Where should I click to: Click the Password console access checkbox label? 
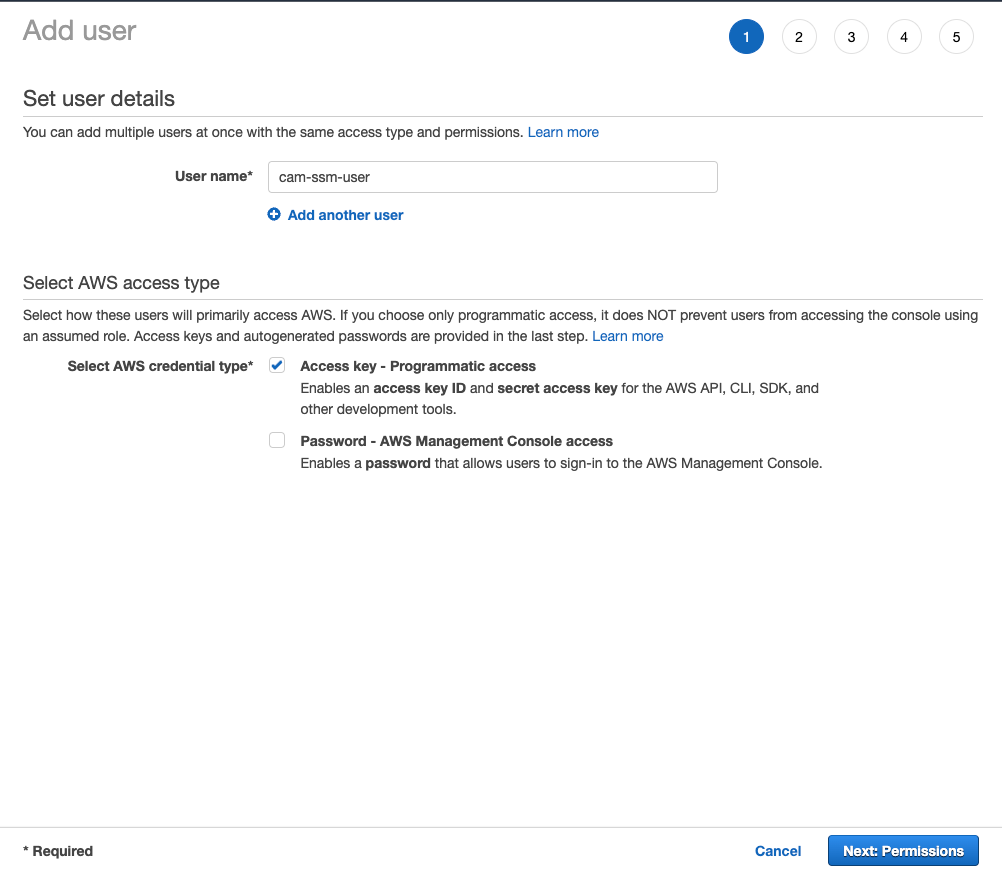(457, 441)
